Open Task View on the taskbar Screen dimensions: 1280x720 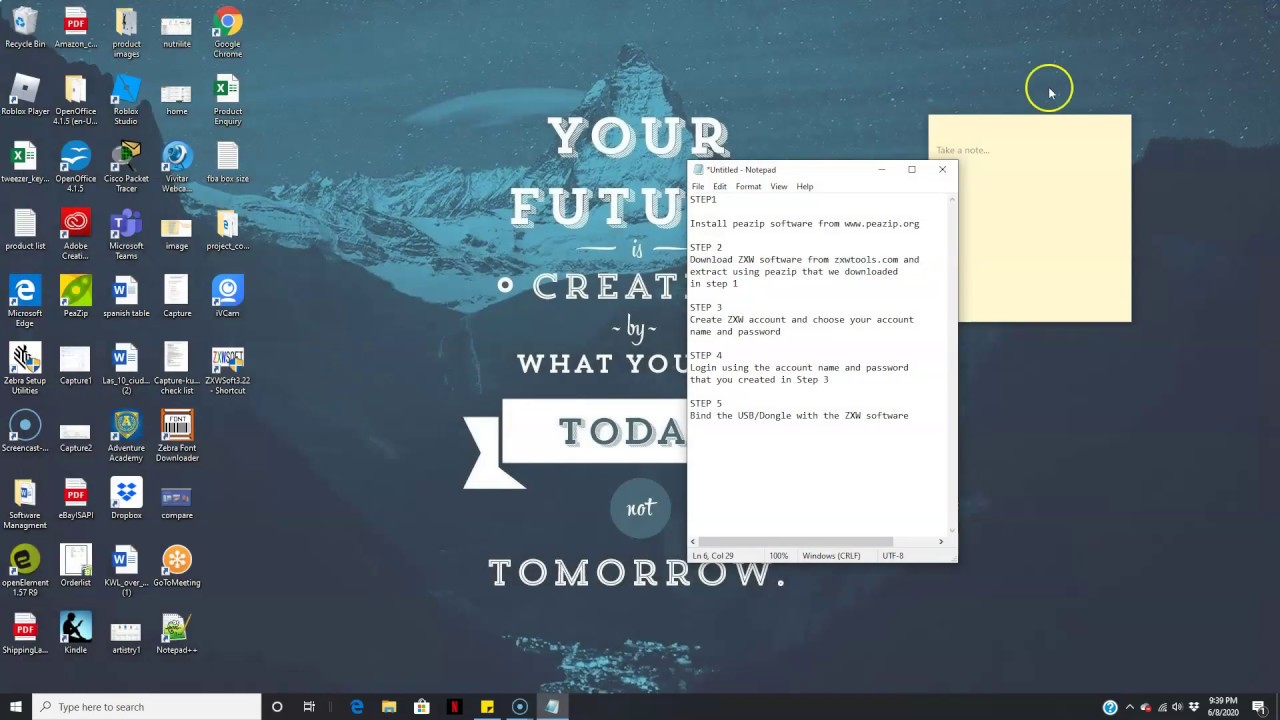coord(309,707)
